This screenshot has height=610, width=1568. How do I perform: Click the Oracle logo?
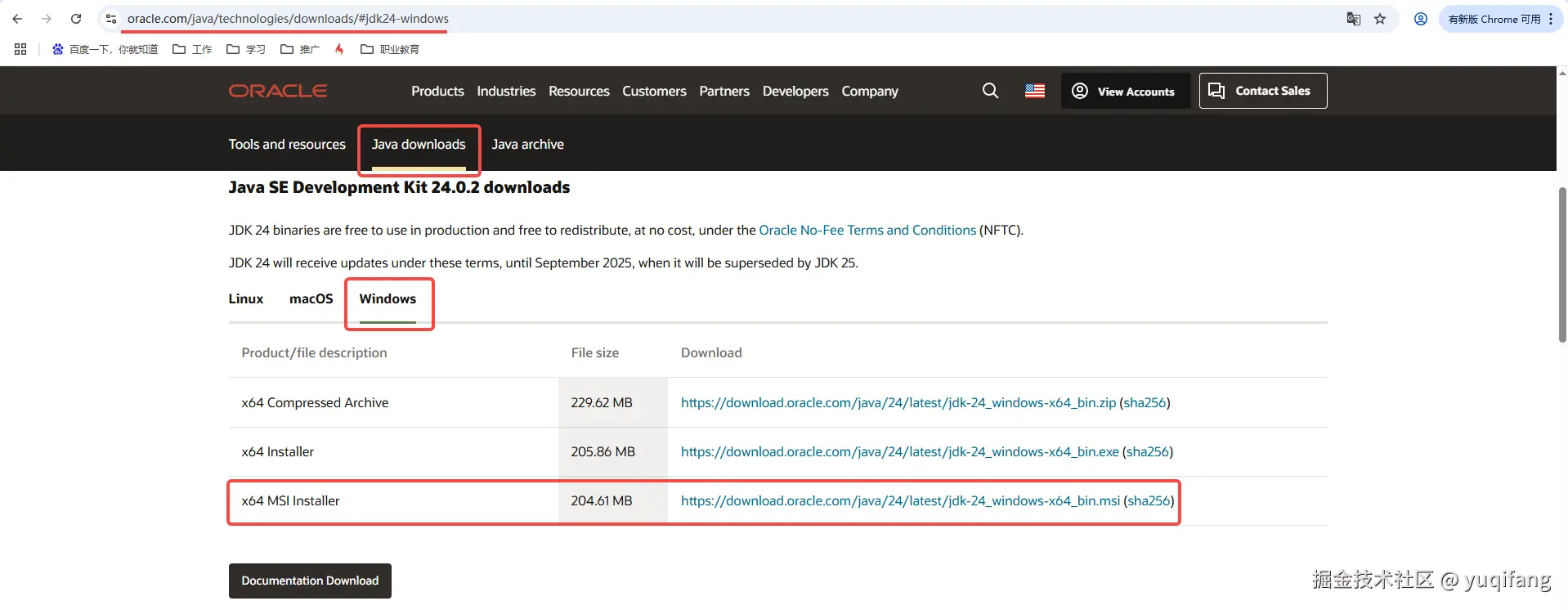pyautogui.click(x=278, y=91)
